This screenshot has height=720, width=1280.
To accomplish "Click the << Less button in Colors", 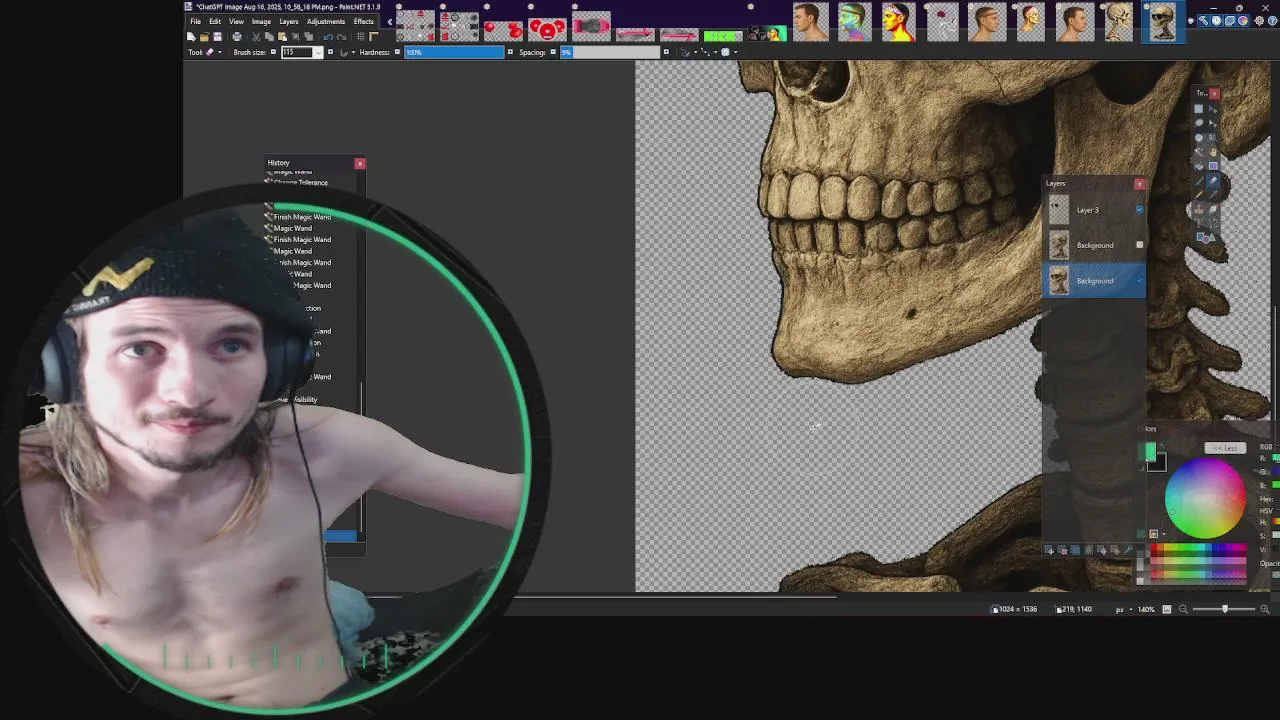I will 1225,448.
